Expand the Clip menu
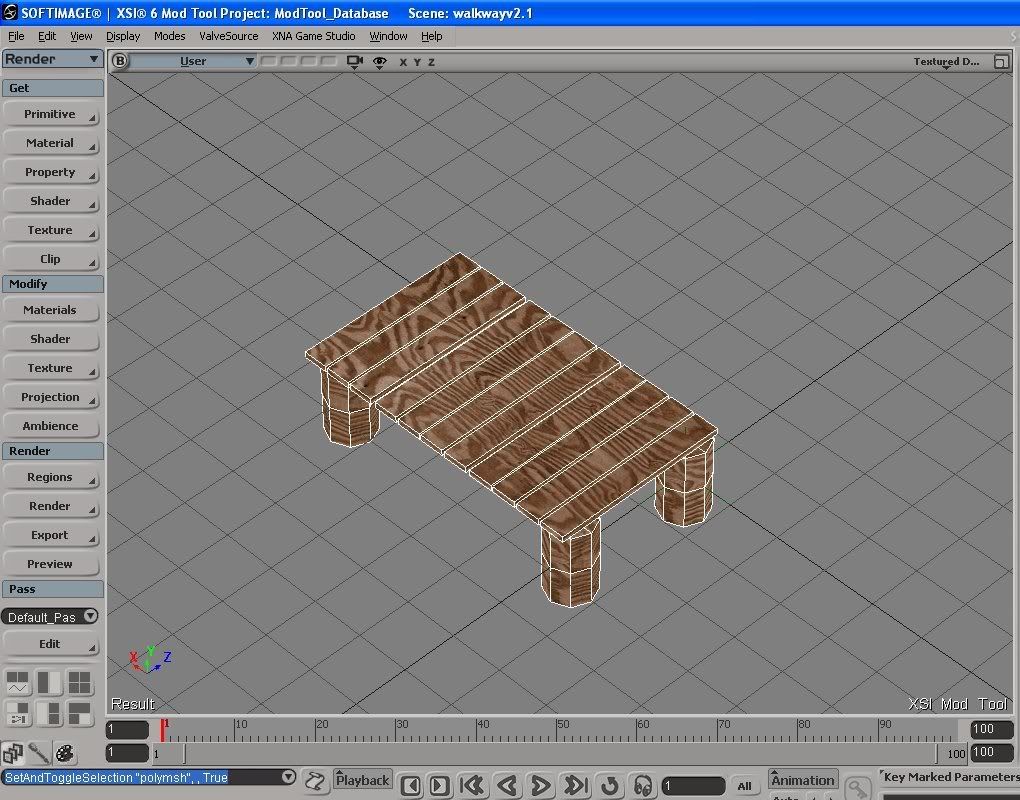Screen dimensions: 1020x800 [x=51, y=259]
